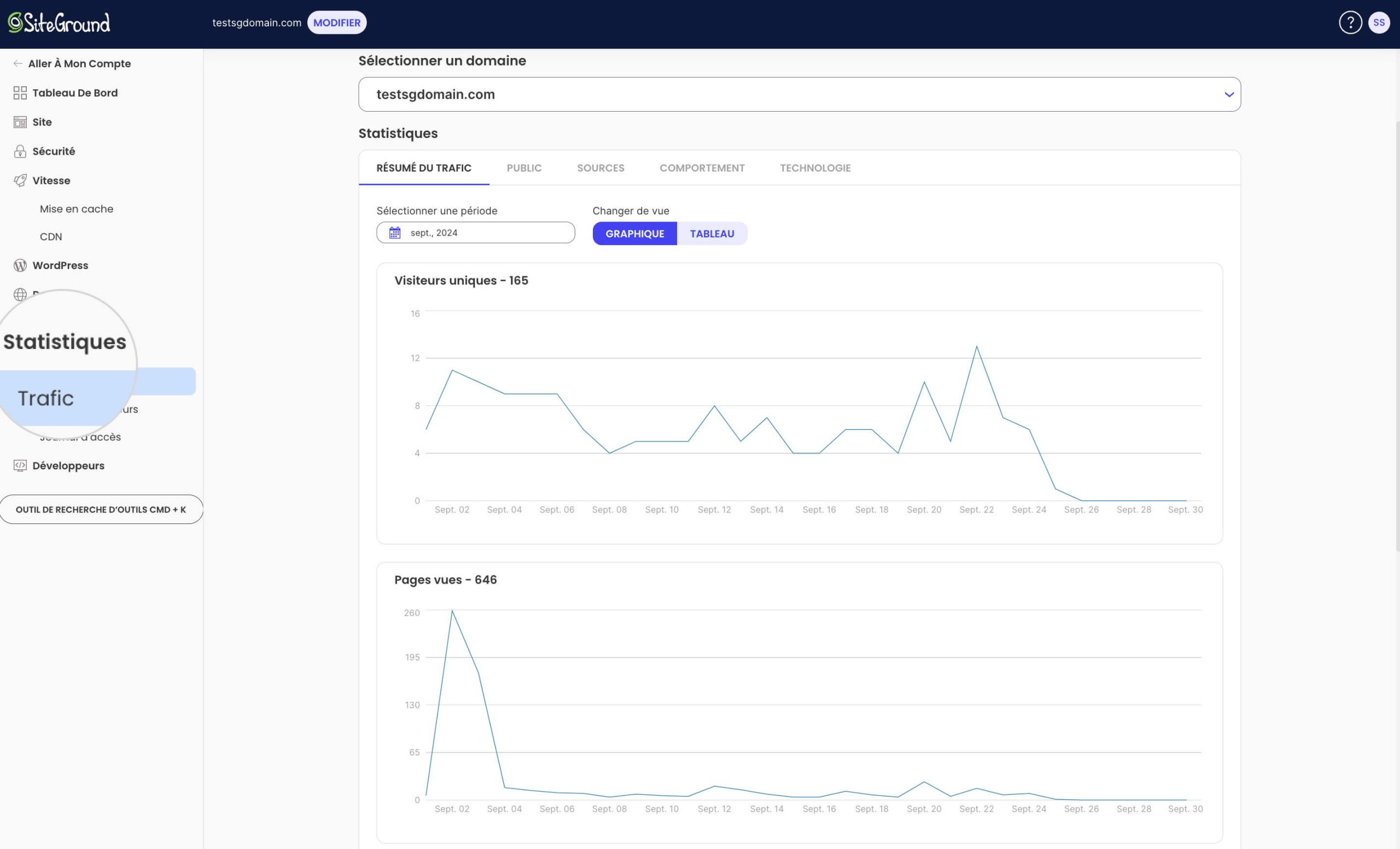Image resolution: width=1400 pixels, height=849 pixels.
Task: Open the Public tab
Action: tap(524, 168)
